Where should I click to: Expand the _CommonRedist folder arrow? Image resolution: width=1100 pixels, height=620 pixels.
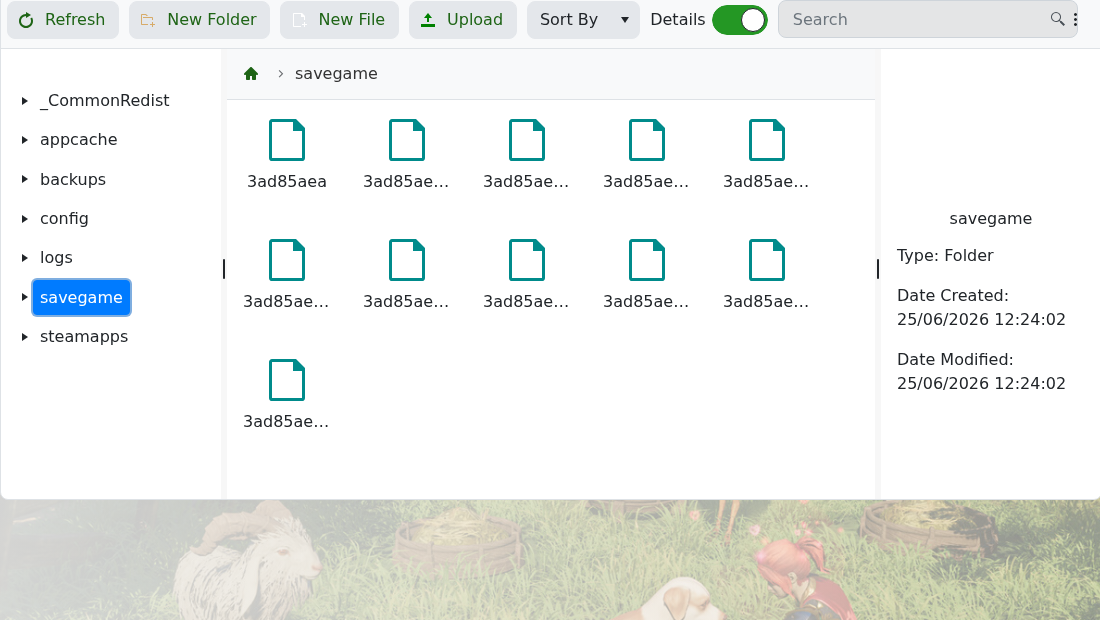[x=25, y=101]
